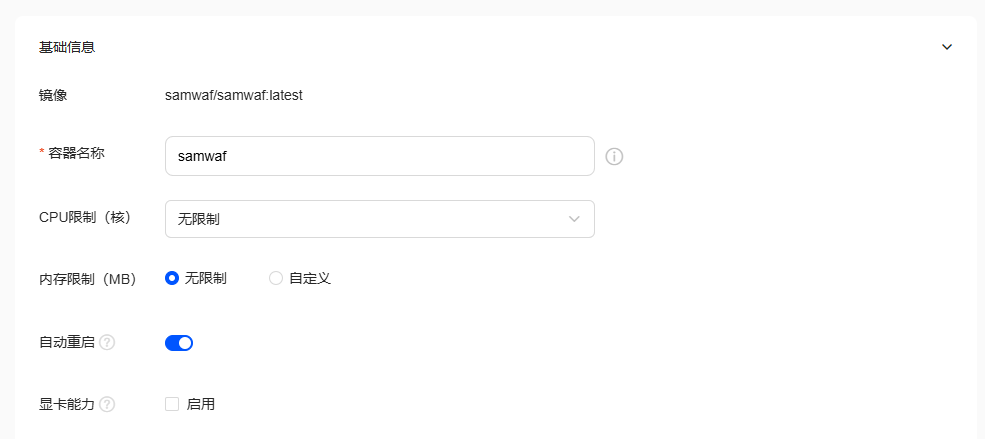Screen dimensions: 985x439
Task: Choose the 自定义 memory limit option
Action: click(x=276, y=278)
